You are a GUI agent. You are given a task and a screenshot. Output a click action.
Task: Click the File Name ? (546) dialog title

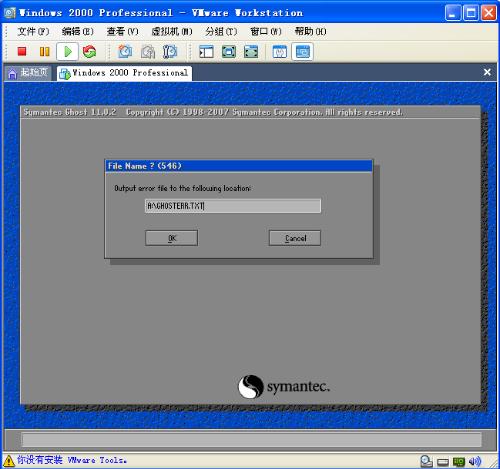pyautogui.click(x=145, y=166)
